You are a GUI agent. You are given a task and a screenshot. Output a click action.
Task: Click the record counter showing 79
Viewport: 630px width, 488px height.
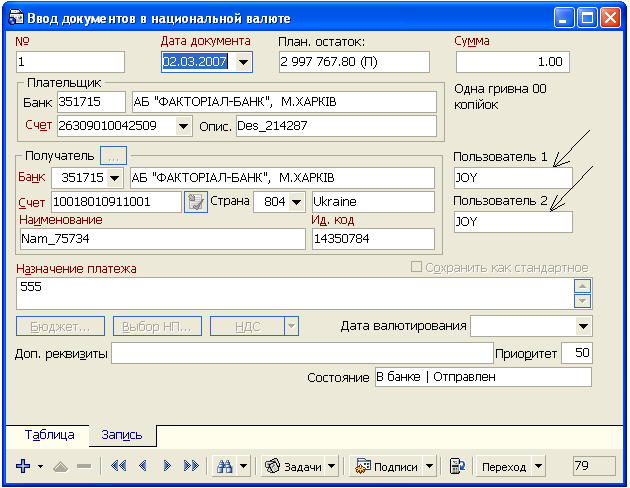[x=594, y=466]
